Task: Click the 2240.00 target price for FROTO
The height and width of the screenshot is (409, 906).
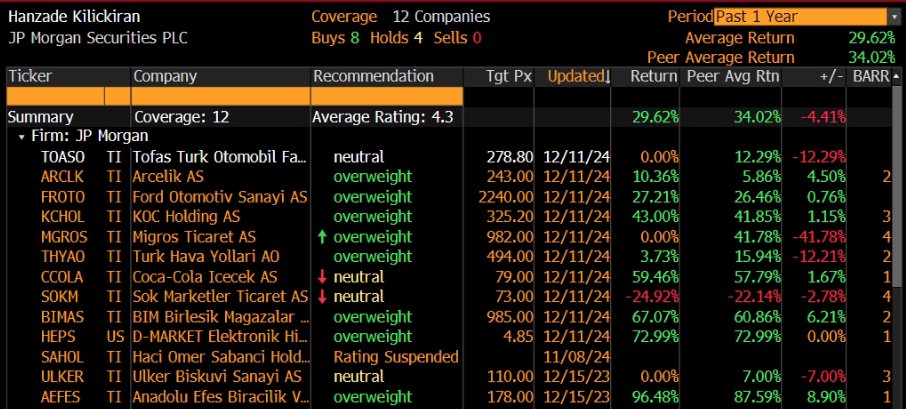Action: click(x=506, y=197)
